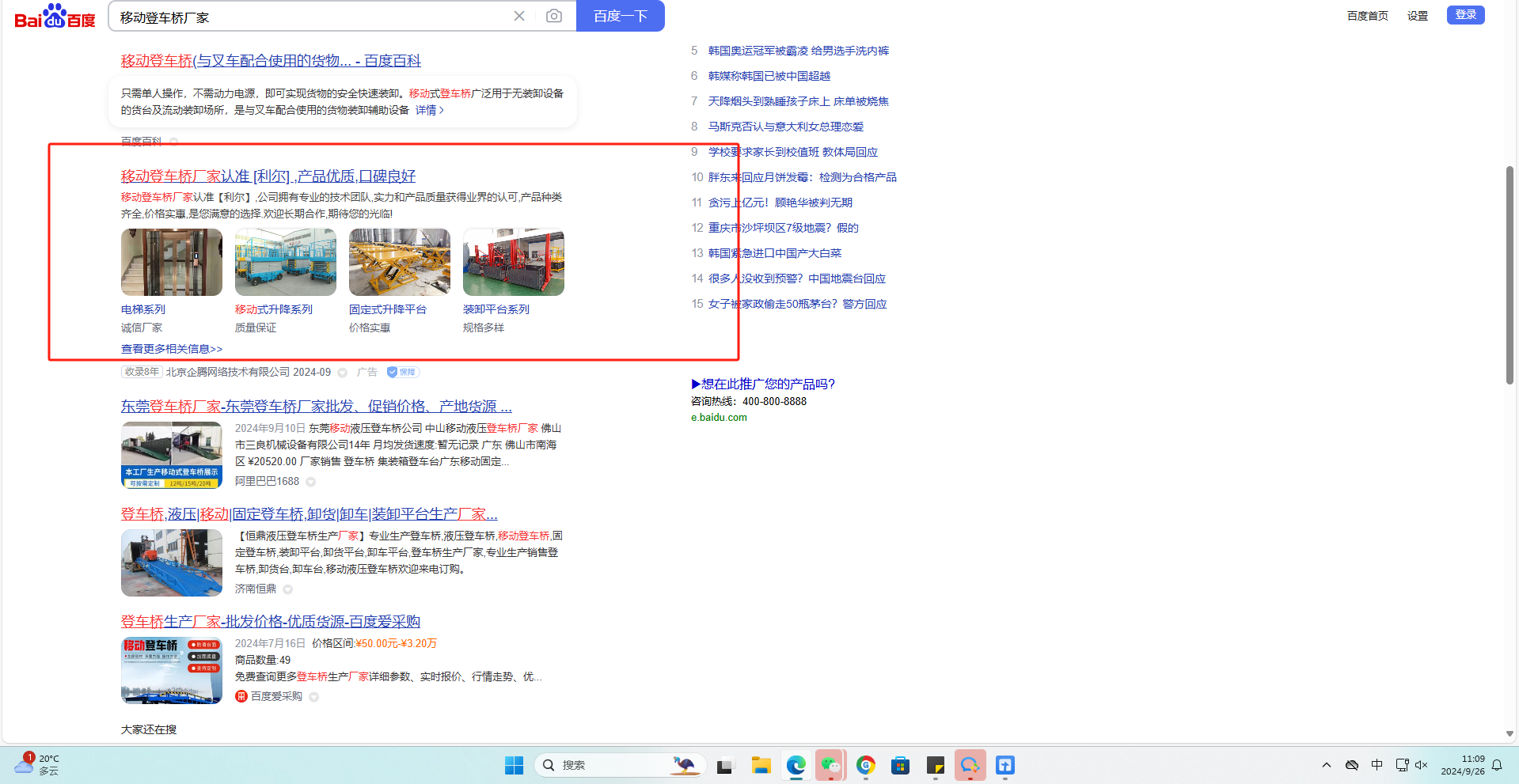Open the Windows Start menu

click(x=514, y=765)
